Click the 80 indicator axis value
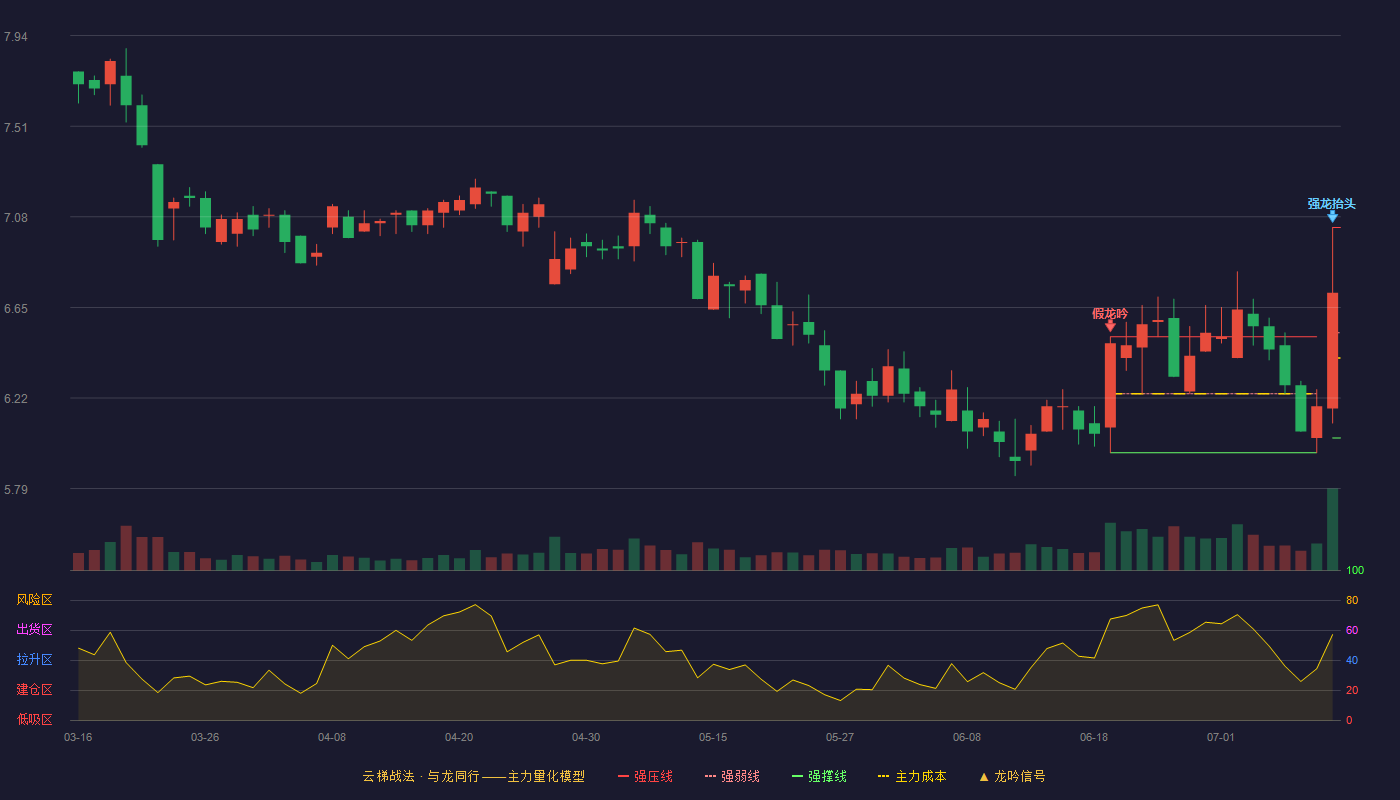 point(1352,600)
